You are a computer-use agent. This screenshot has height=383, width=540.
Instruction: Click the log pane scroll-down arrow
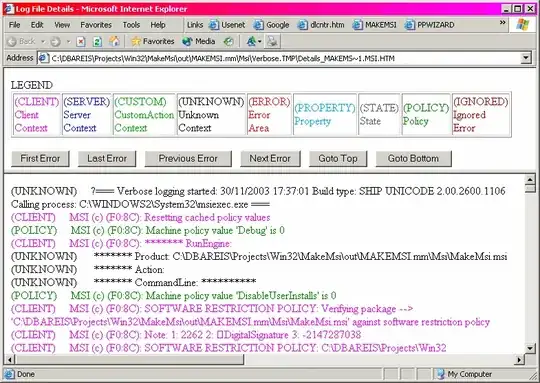(531, 349)
